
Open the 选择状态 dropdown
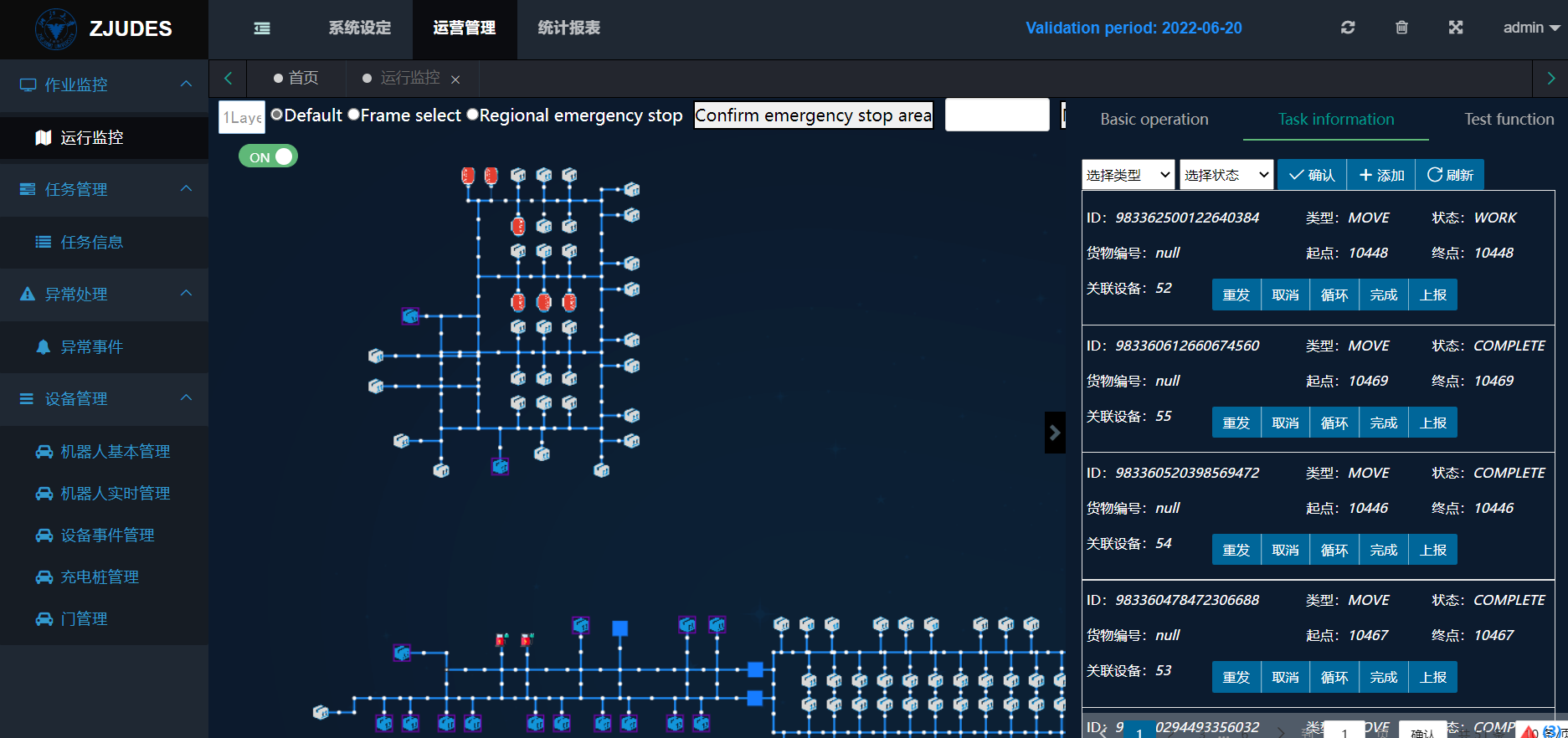[x=1226, y=175]
